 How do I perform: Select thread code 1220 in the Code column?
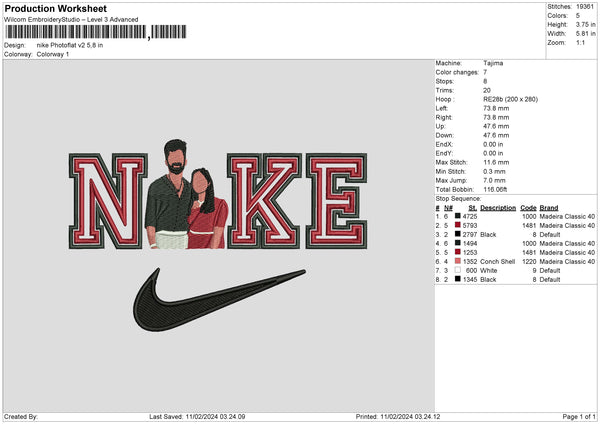tap(529, 261)
